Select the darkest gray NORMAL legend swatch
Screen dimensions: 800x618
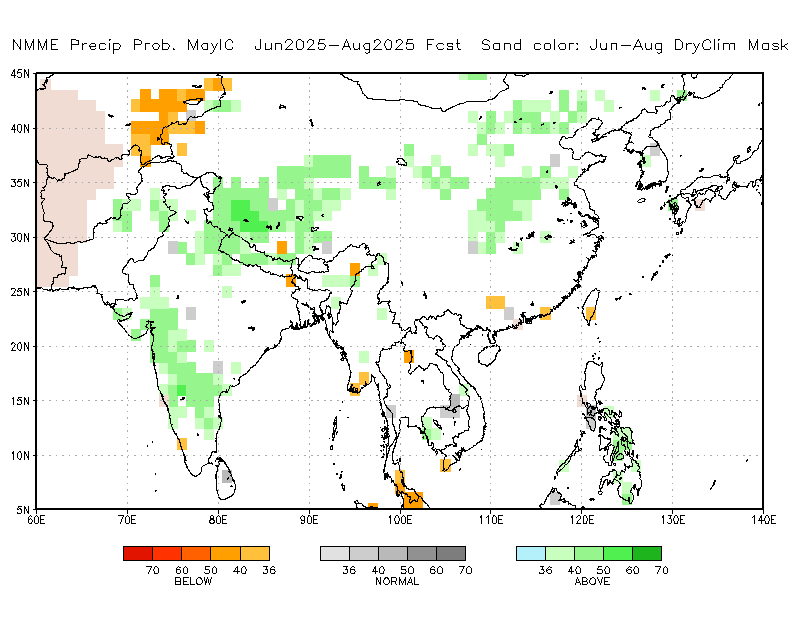tap(451, 554)
